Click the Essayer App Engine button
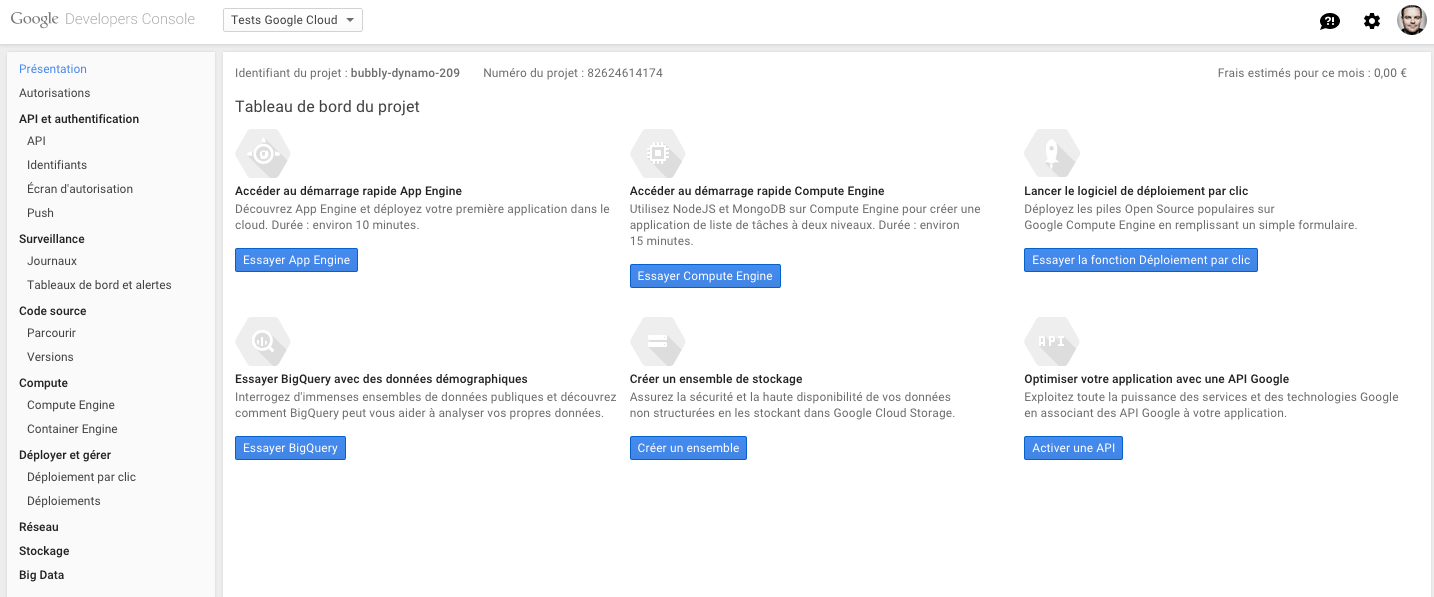Screen dimensions: 1434x597 (296, 260)
